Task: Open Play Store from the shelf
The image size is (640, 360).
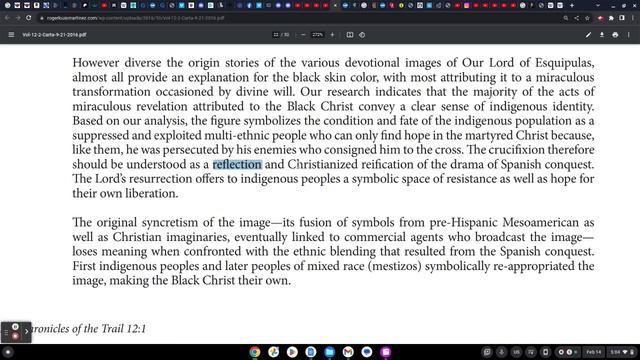Action: coord(292,352)
